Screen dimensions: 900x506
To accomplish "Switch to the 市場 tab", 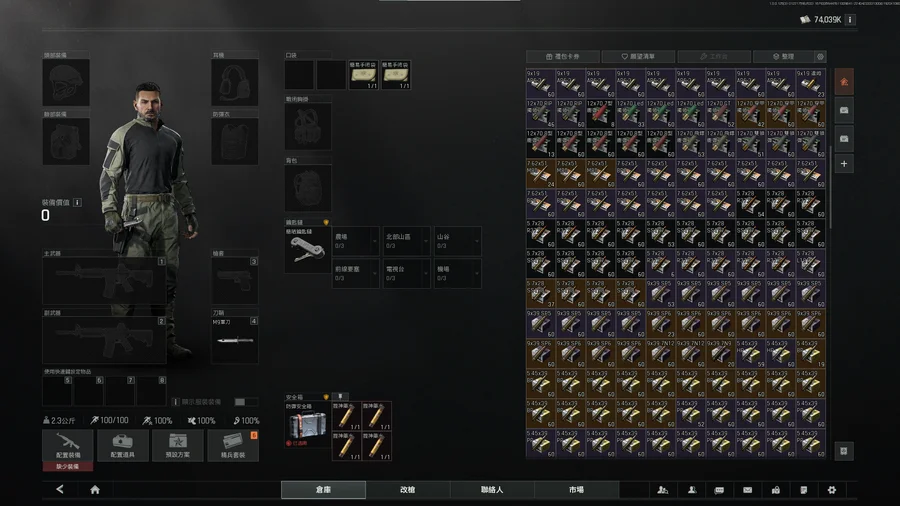I will pos(576,490).
